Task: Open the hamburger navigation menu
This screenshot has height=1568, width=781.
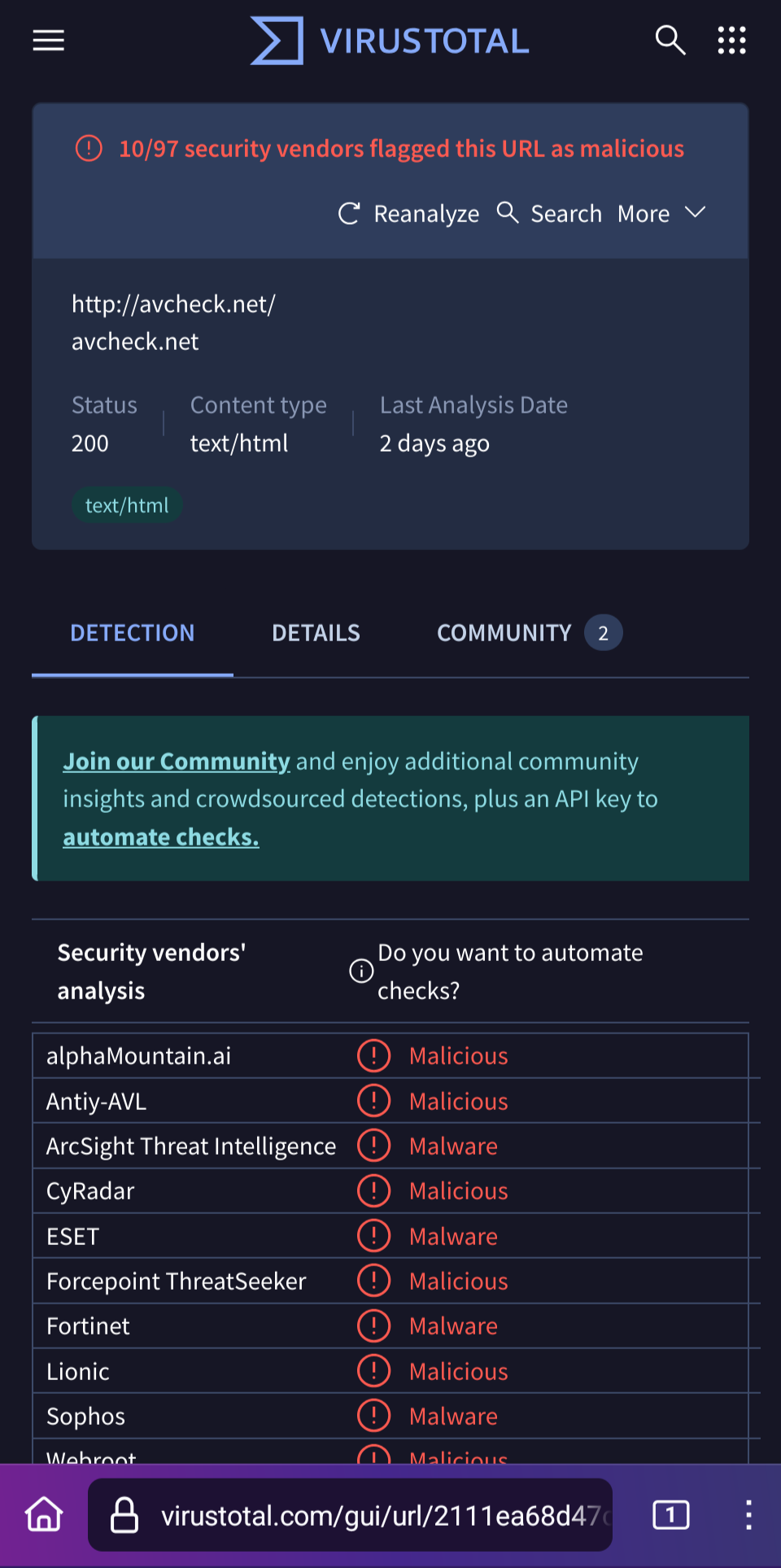Action: (48, 40)
